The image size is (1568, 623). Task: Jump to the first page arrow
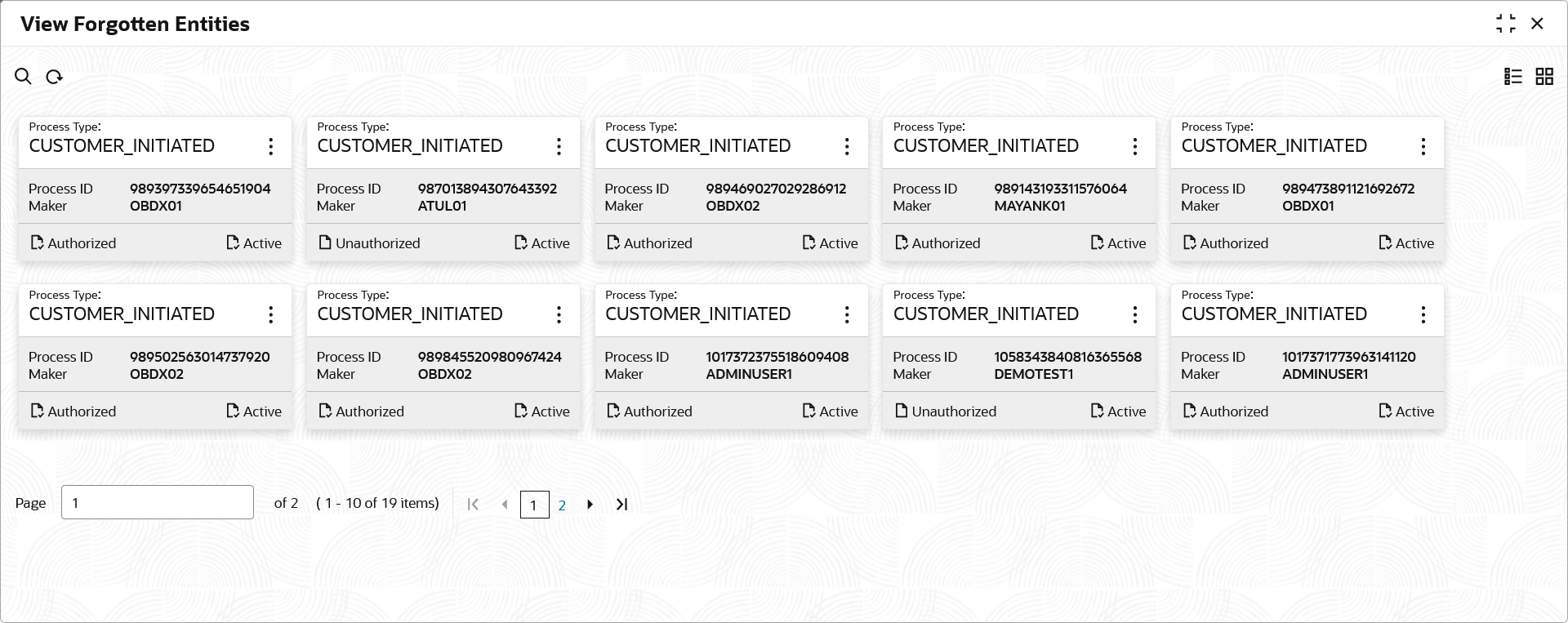(473, 505)
